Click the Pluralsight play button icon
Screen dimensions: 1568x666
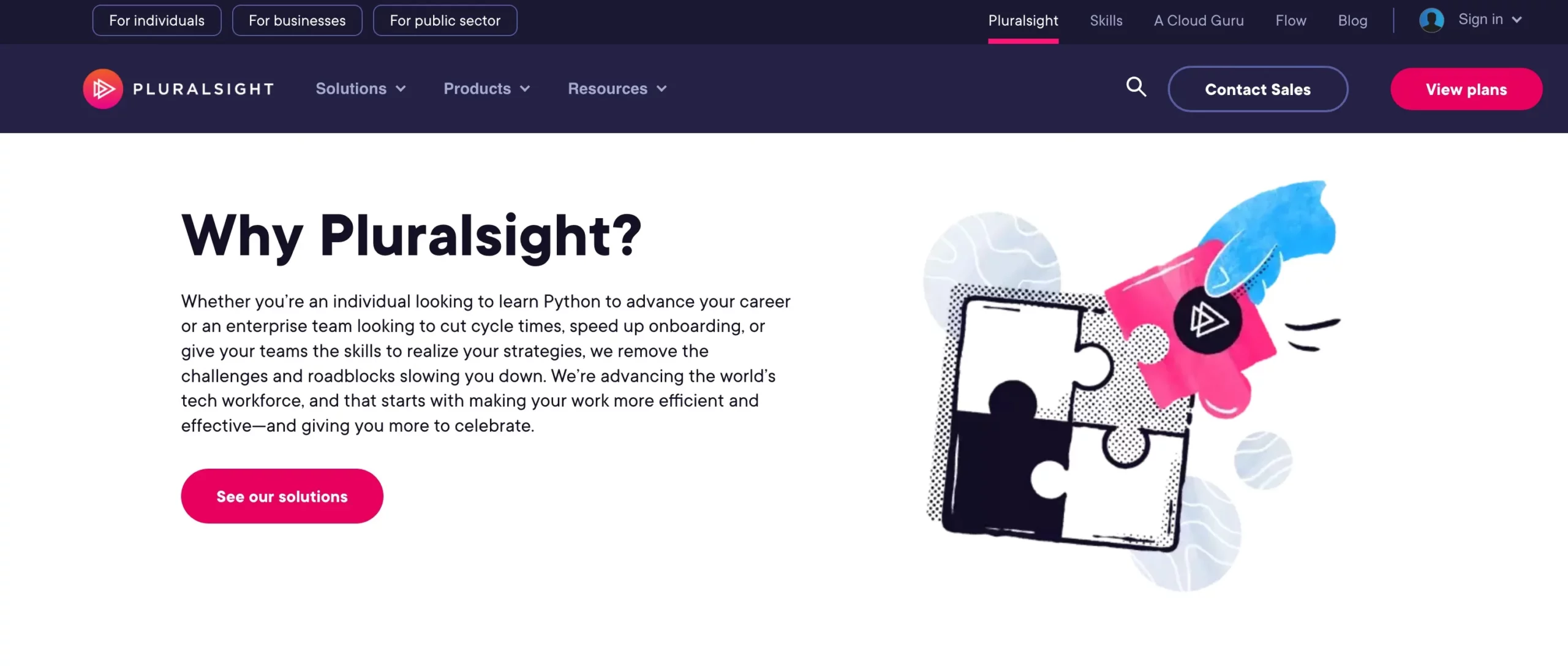[103, 89]
